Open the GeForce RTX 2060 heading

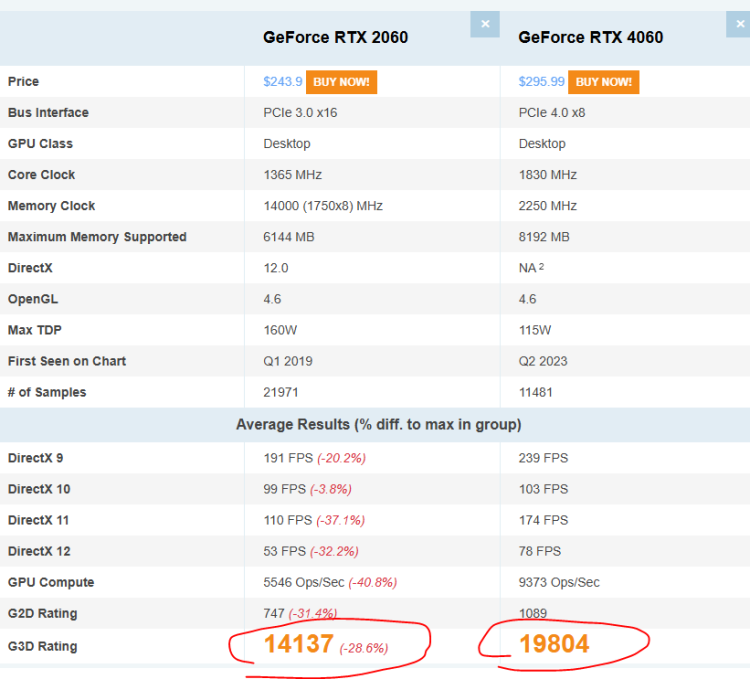[x=335, y=37]
